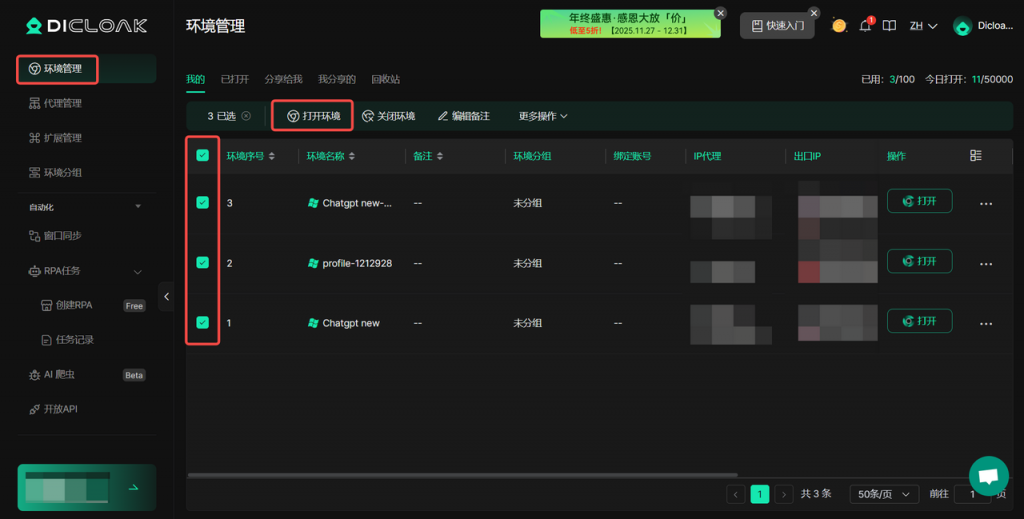
Task: Switch to the 回收站 tab
Action: pyautogui.click(x=385, y=79)
